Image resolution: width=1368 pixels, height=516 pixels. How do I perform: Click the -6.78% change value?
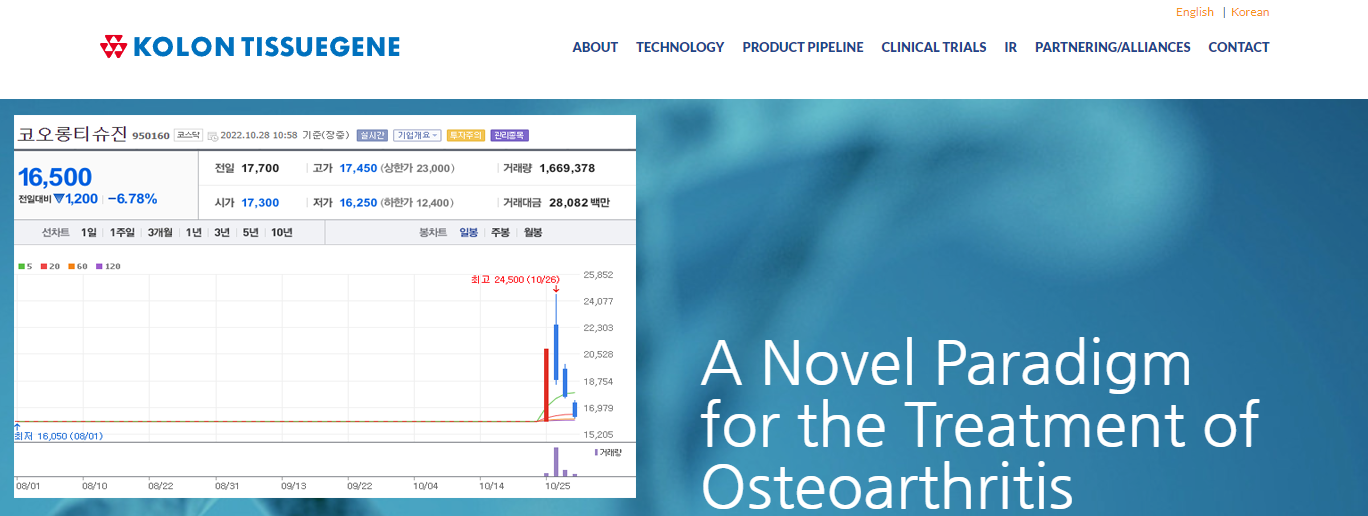[132, 199]
